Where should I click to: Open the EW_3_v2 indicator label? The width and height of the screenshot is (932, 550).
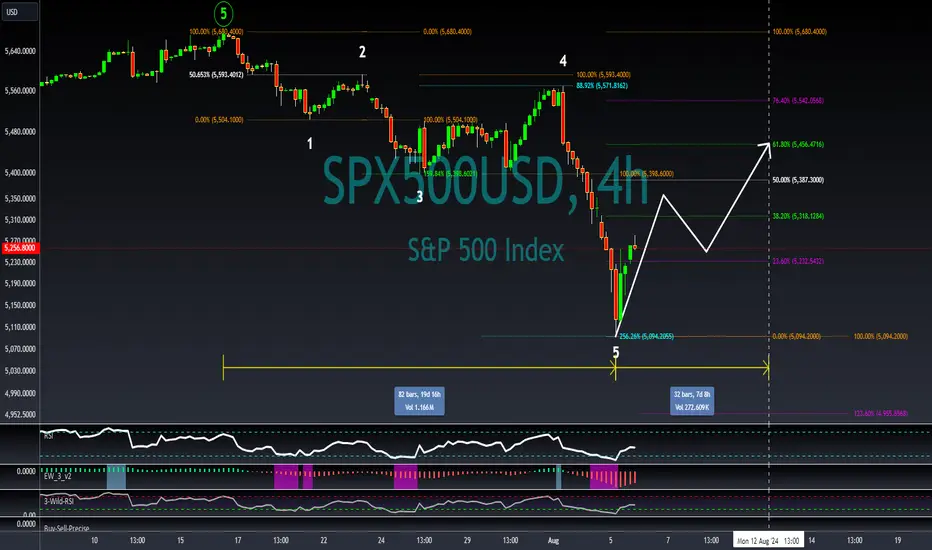coord(58,476)
